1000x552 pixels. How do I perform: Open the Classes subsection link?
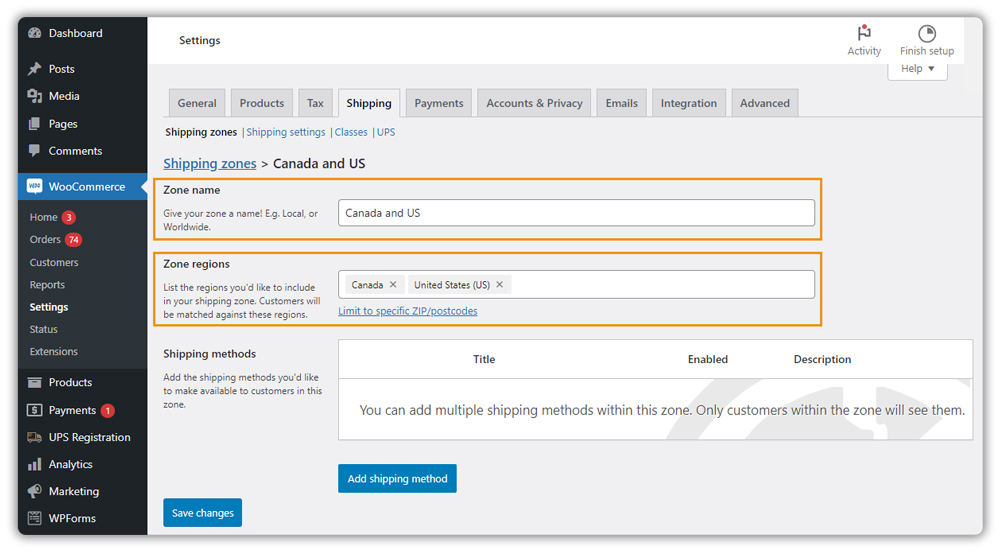click(x=351, y=132)
